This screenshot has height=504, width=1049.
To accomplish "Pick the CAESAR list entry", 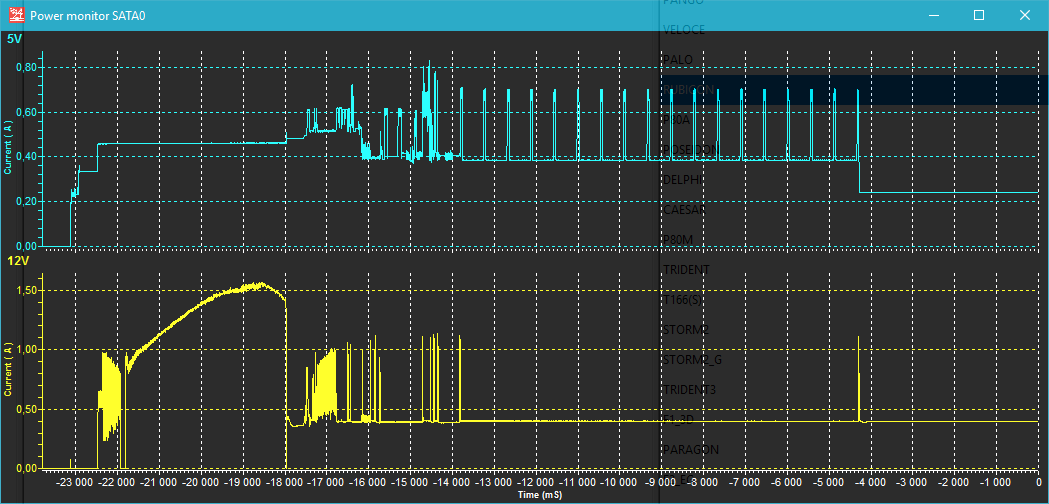I will click(x=684, y=210).
